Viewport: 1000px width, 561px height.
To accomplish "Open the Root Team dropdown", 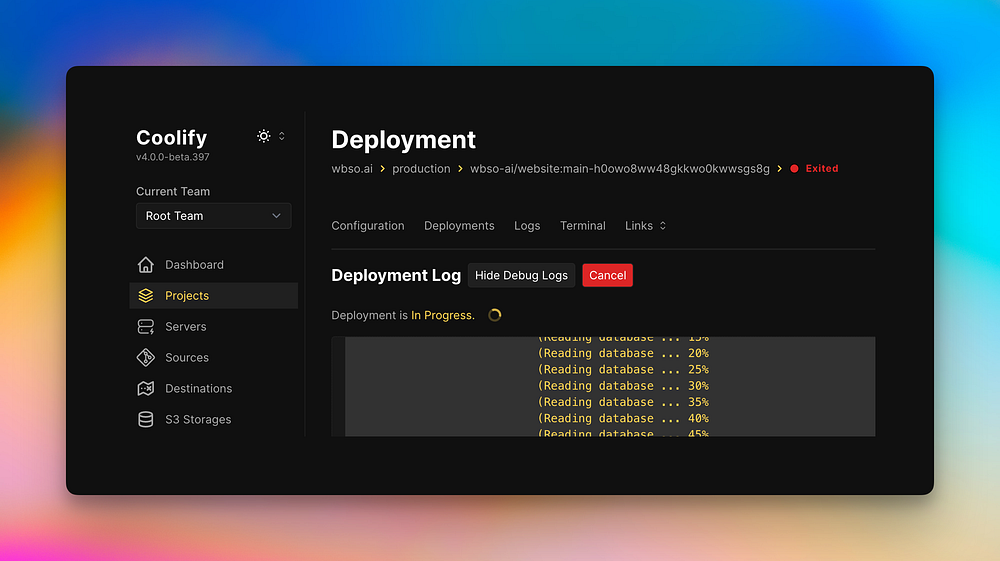I will [214, 216].
